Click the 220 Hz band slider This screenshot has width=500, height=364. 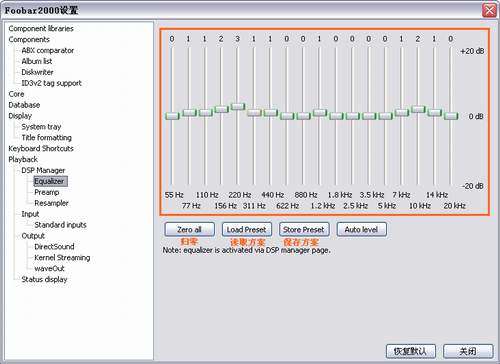click(x=238, y=106)
